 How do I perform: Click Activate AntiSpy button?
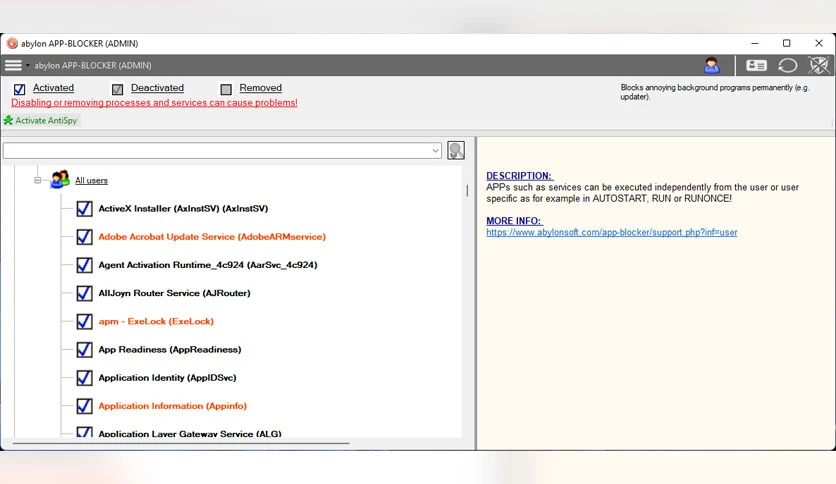click(x=41, y=120)
